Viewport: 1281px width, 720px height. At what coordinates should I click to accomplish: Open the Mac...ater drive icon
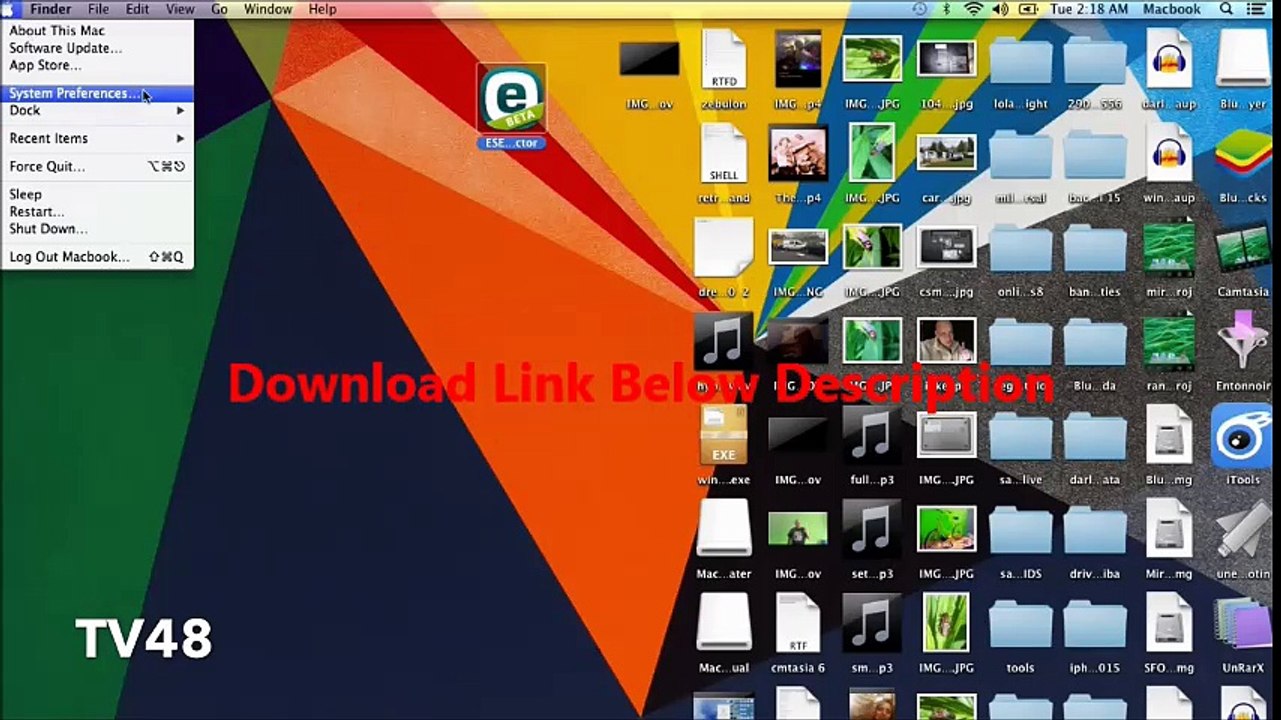(723, 530)
